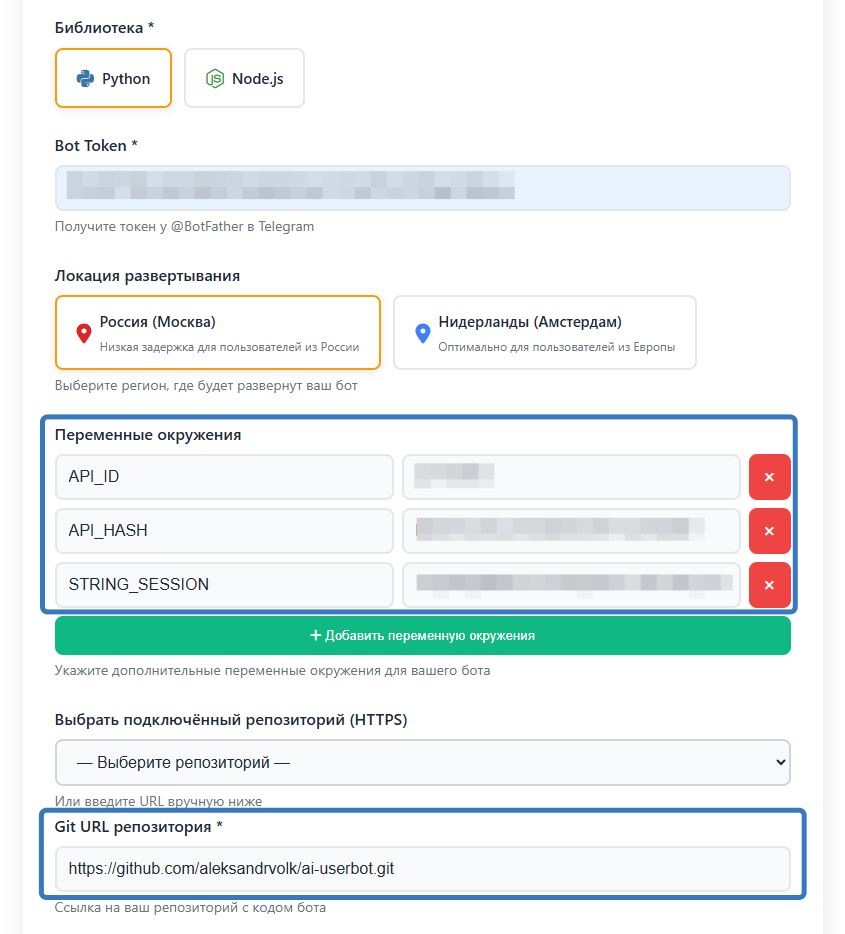Screen dimensions: 845x934
Task: Click the API_ID variable name field
Action: coord(224,477)
